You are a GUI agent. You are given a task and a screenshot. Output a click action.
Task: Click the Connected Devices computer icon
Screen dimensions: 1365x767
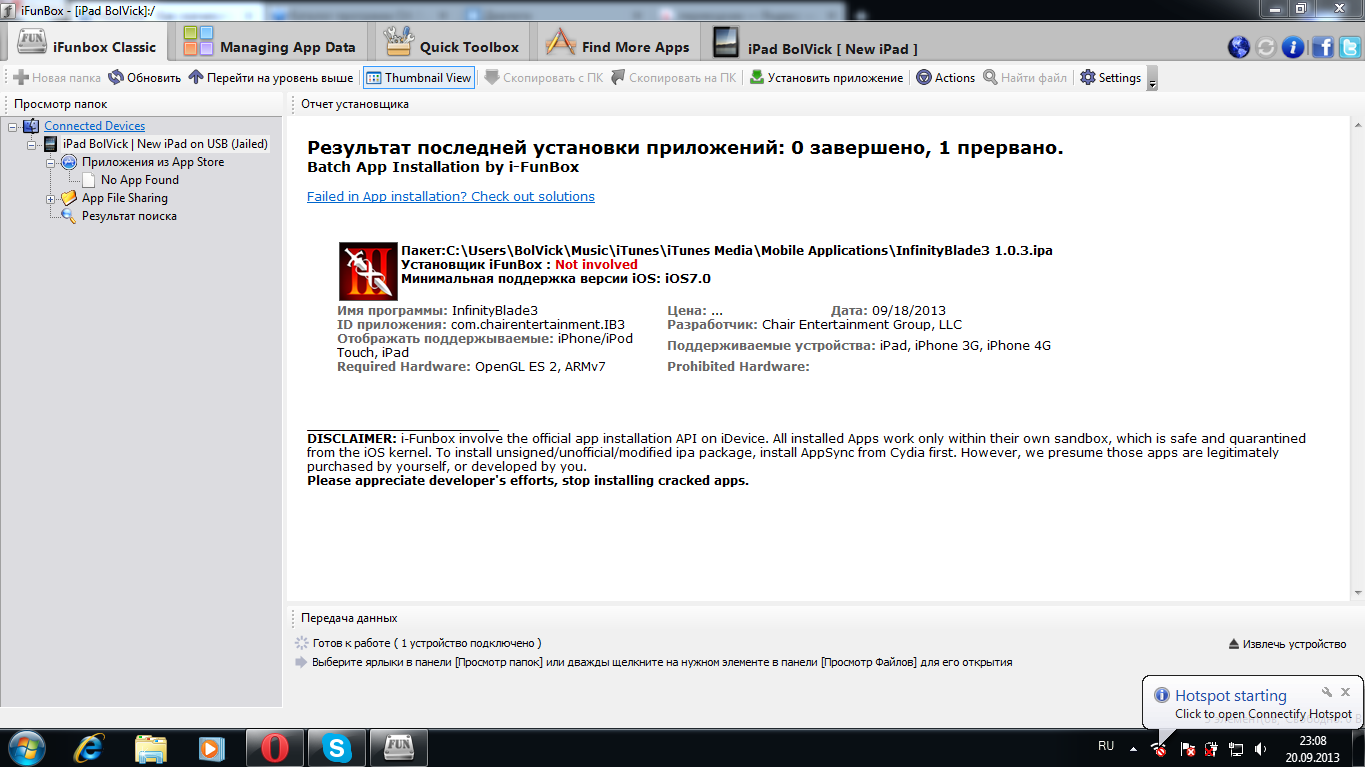click(31, 126)
